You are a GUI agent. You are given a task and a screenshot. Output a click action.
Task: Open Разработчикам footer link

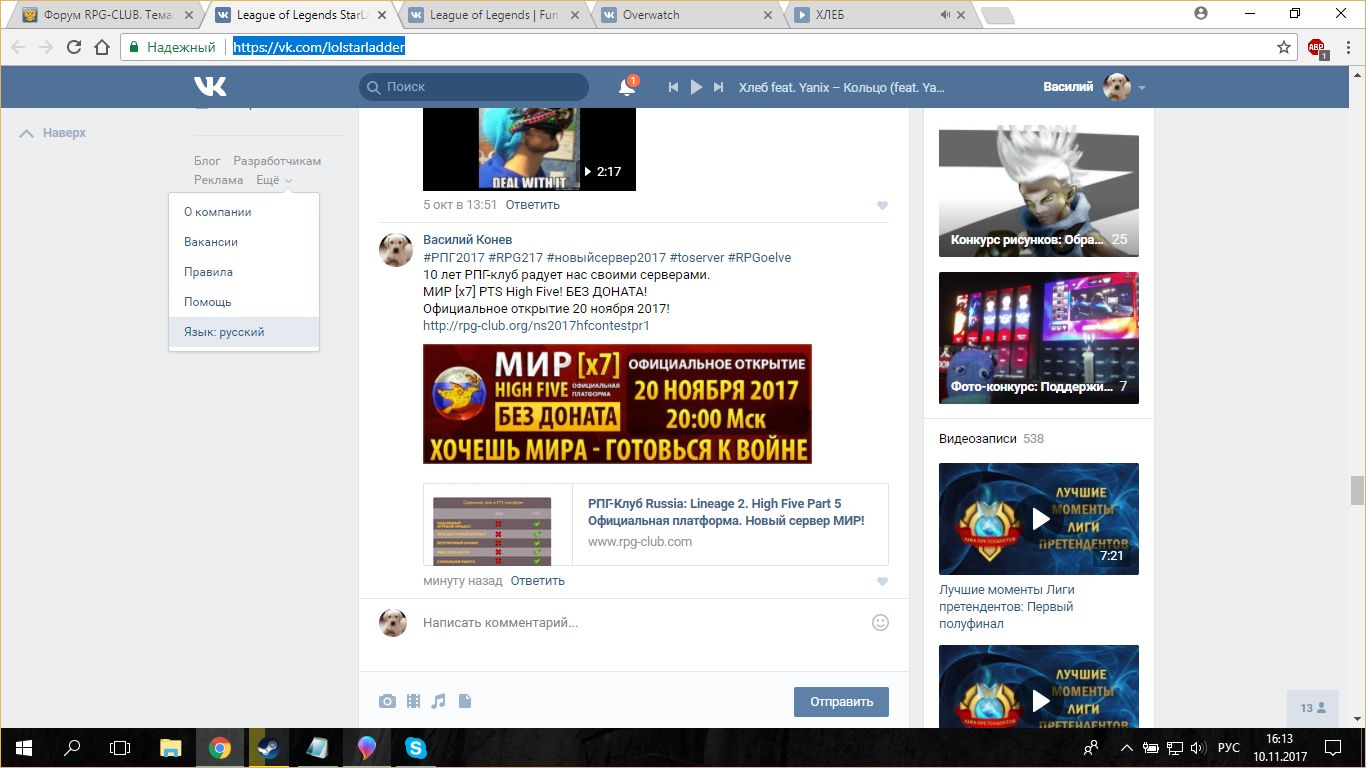(277, 161)
